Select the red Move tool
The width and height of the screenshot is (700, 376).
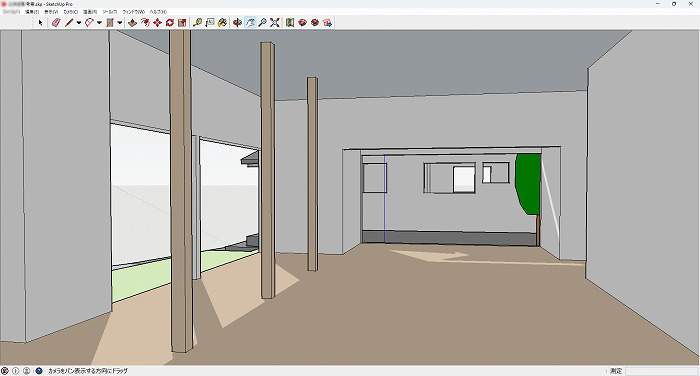click(x=157, y=22)
